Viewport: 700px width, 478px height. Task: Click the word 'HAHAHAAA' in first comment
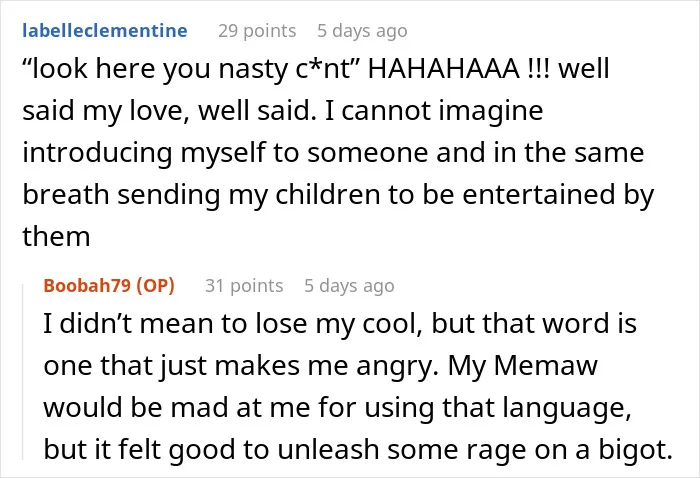click(x=444, y=69)
